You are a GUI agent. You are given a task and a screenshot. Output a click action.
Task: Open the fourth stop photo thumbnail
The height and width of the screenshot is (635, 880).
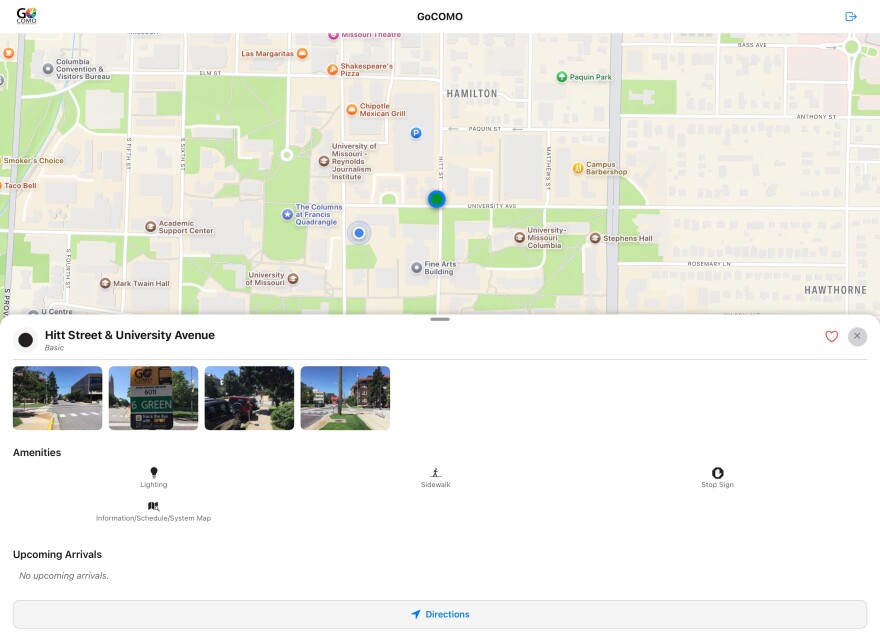point(345,398)
